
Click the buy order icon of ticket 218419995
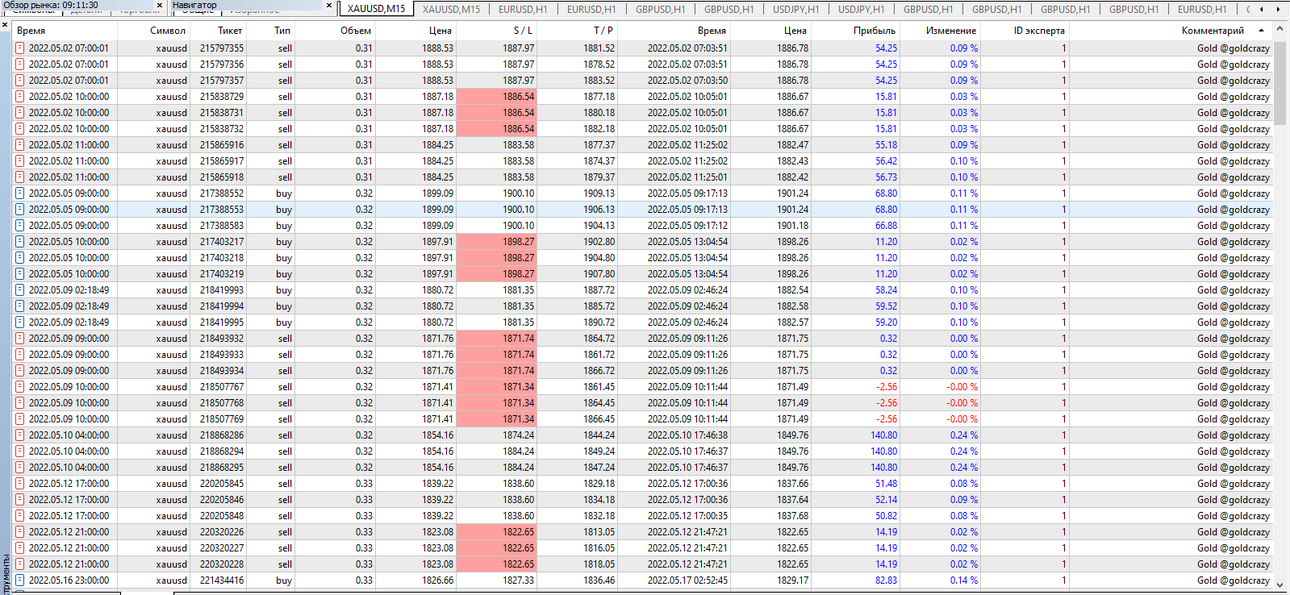click(x=20, y=322)
